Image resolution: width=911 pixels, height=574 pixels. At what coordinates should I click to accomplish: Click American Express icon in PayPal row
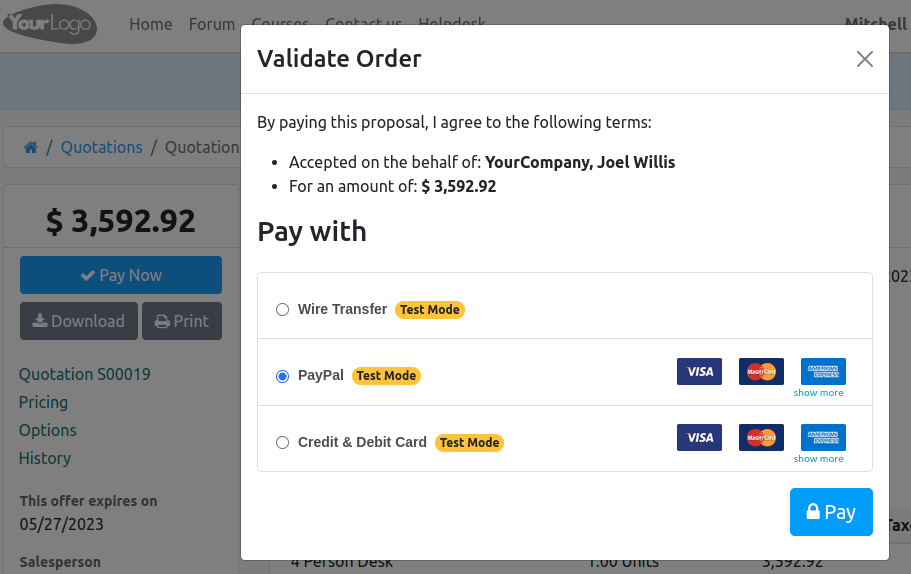(823, 371)
